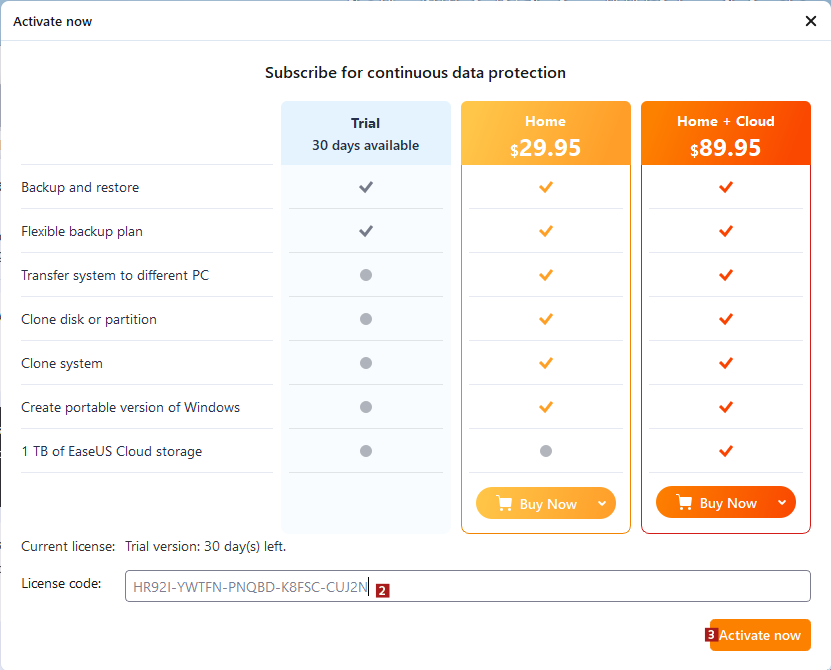831x670 pixels.
Task: Click the Trial gray dot for Clone system
Action: tap(366, 363)
